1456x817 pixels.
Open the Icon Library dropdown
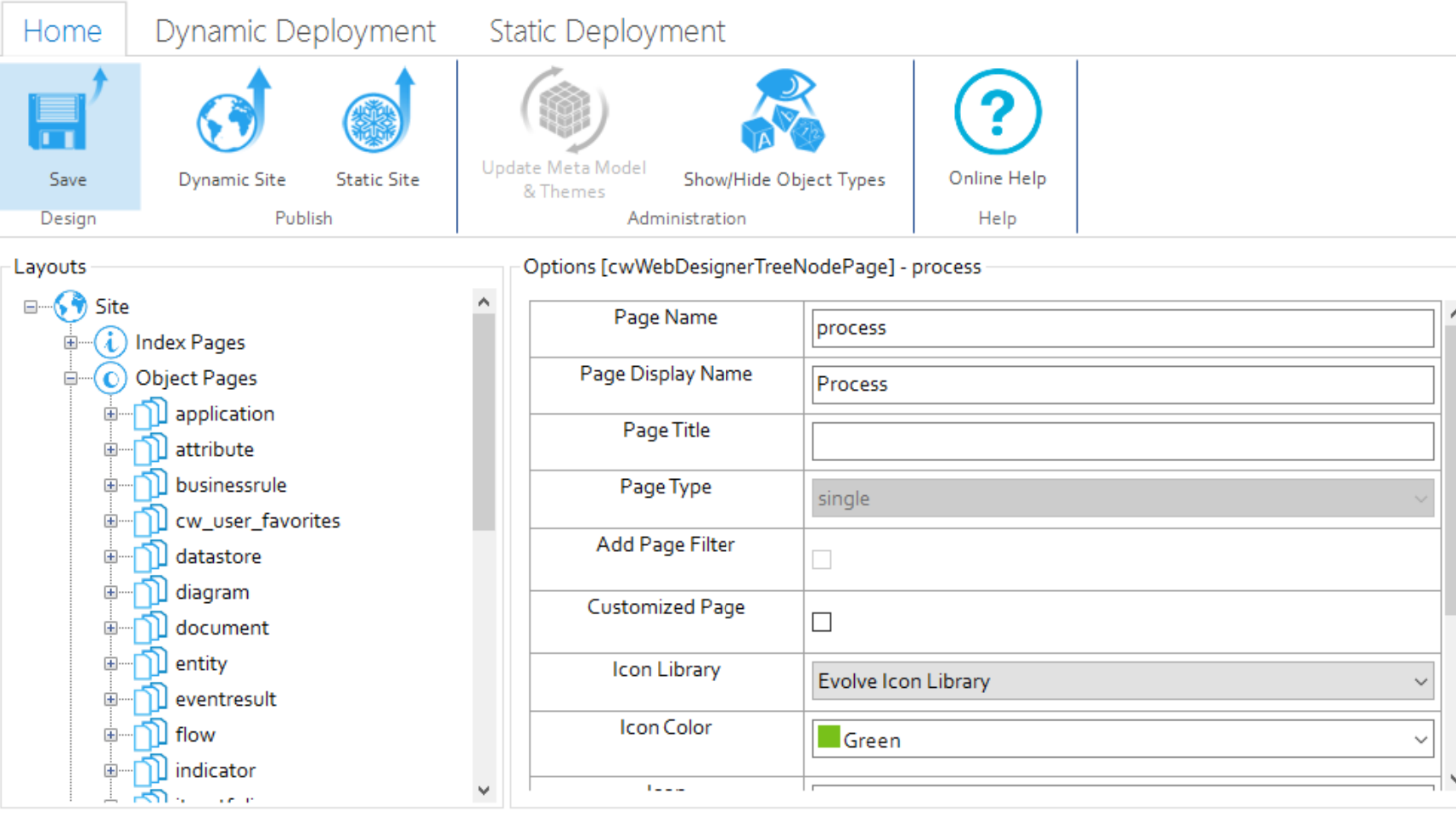click(1419, 682)
